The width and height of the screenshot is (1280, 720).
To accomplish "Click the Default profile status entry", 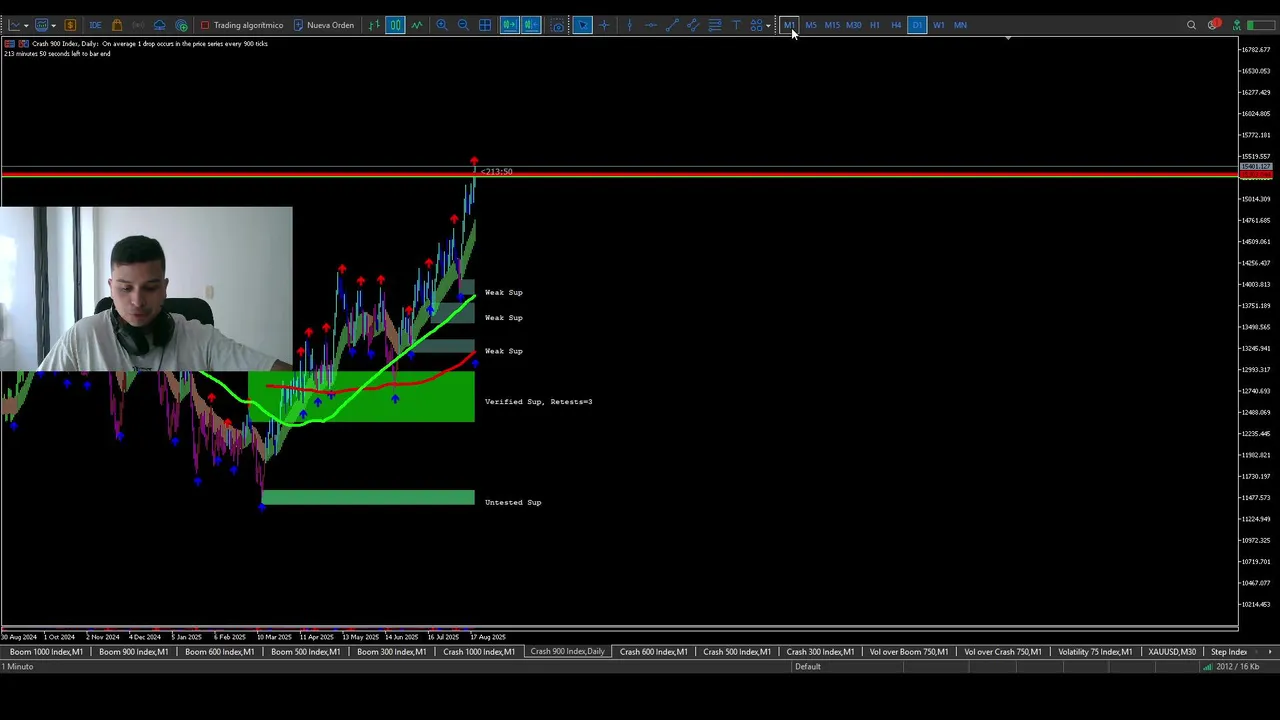I will point(808,667).
